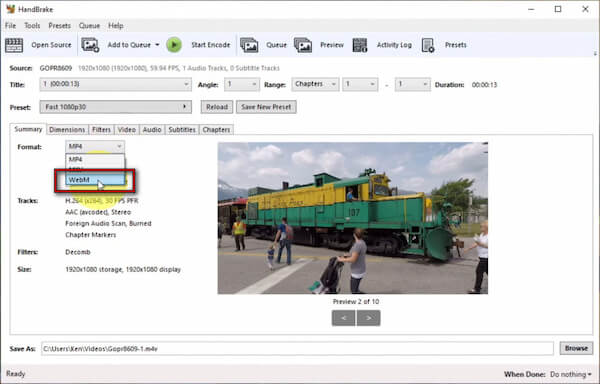Click Presets toolbar label
The image size is (600, 384).
[x=455, y=45]
